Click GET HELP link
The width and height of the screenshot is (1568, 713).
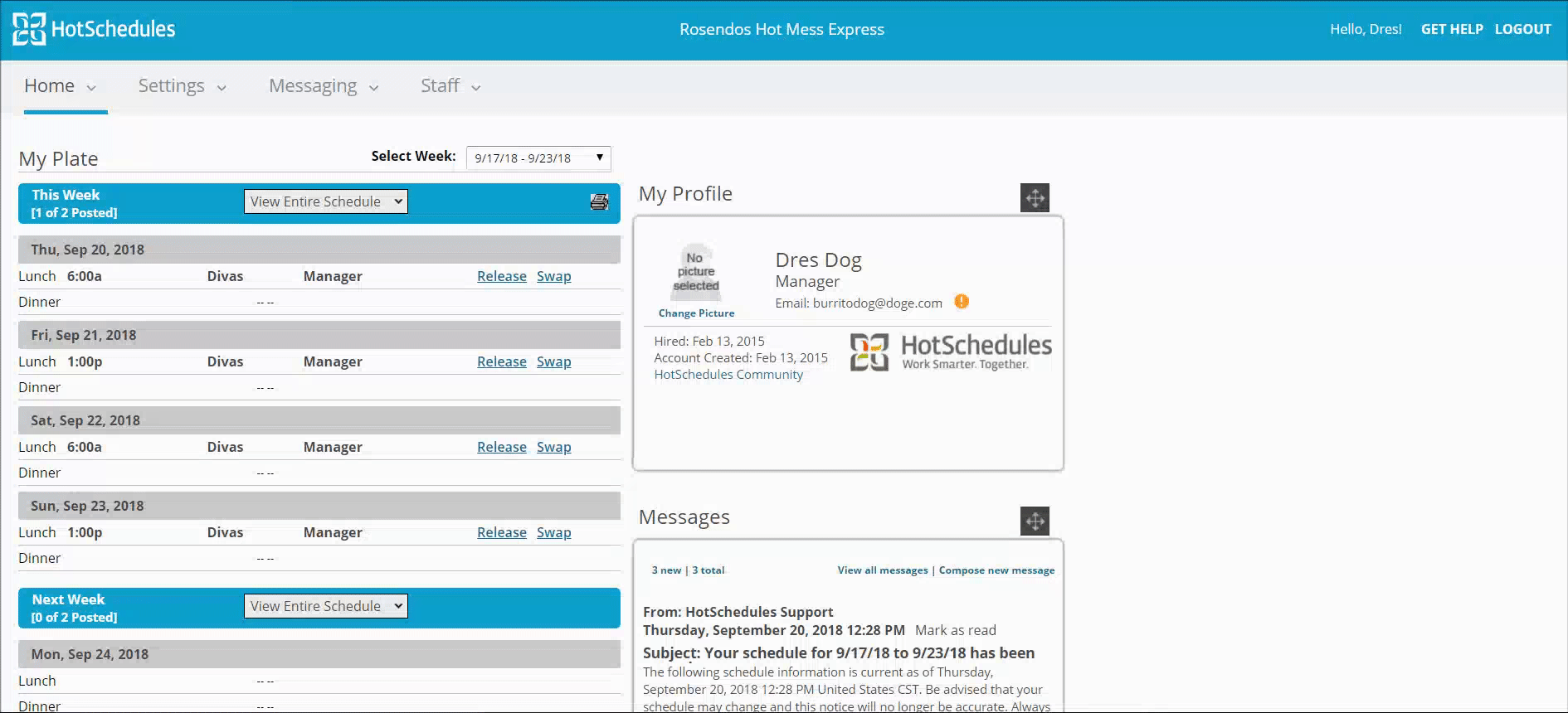click(1452, 29)
